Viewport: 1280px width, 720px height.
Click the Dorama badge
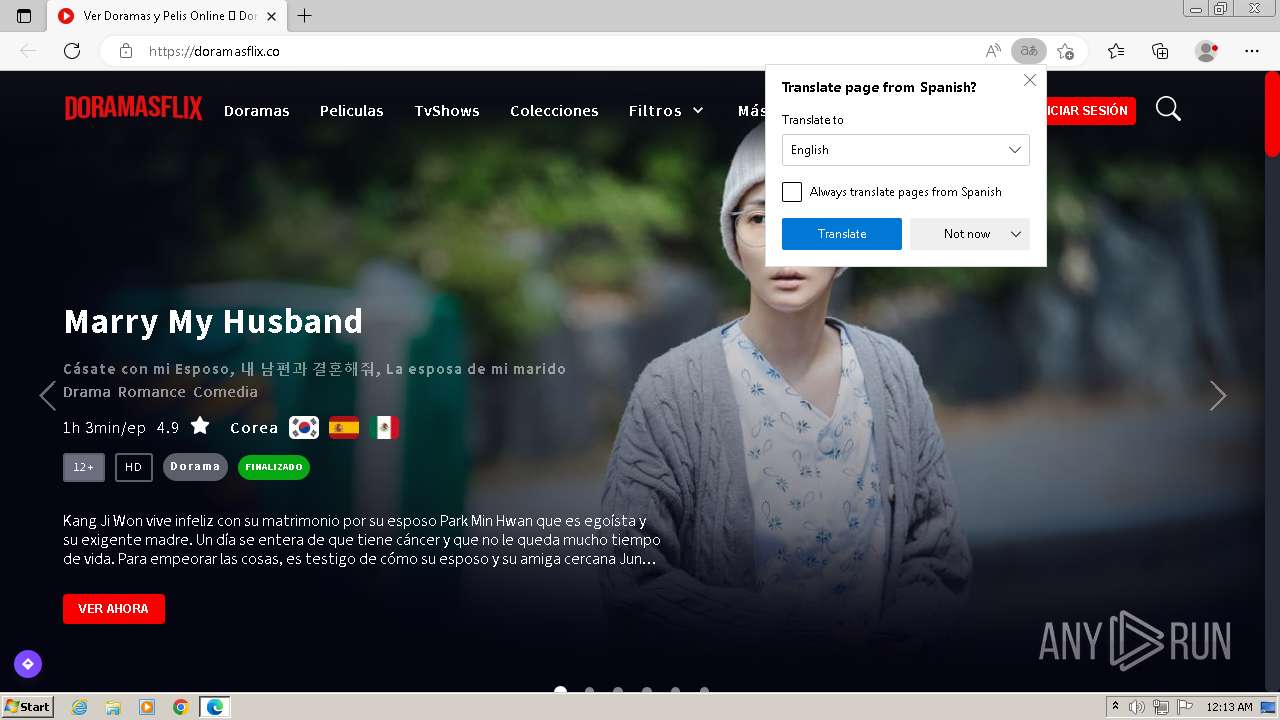pyautogui.click(x=195, y=467)
